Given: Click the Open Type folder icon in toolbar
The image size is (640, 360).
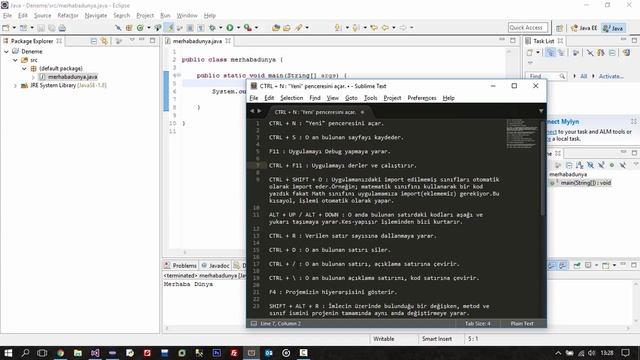Looking at the screenshot, I should click(276, 28).
